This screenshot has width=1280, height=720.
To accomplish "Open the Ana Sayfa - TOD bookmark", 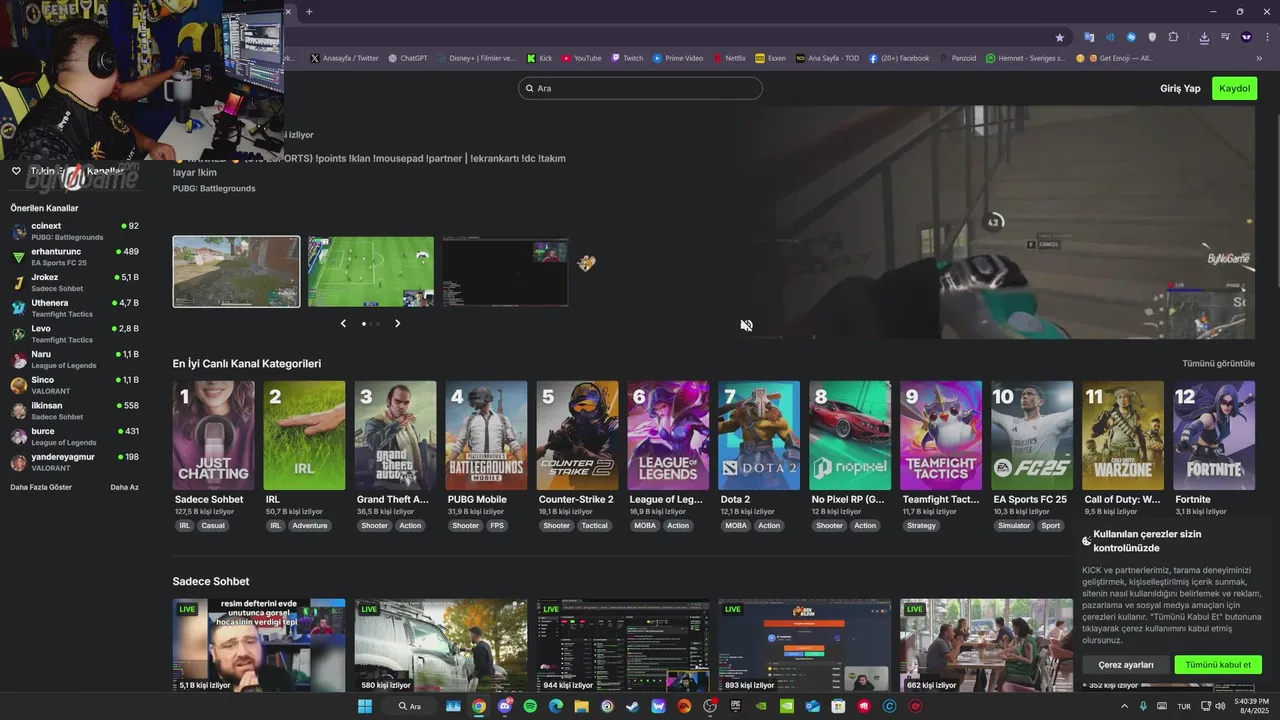I will pyautogui.click(x=827, y=58).
